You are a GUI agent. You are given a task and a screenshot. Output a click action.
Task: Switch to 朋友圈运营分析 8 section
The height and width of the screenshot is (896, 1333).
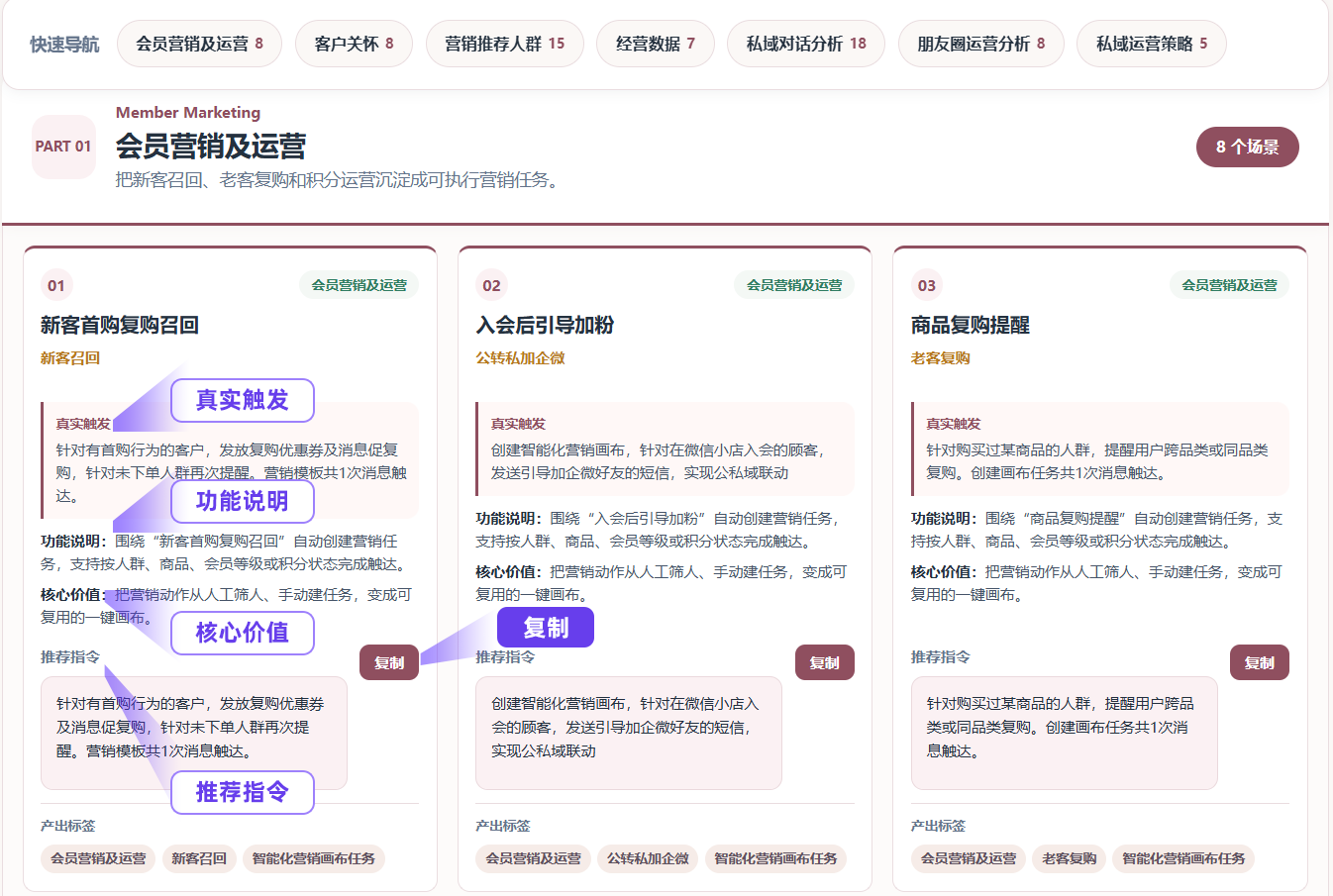coord(980,44)
